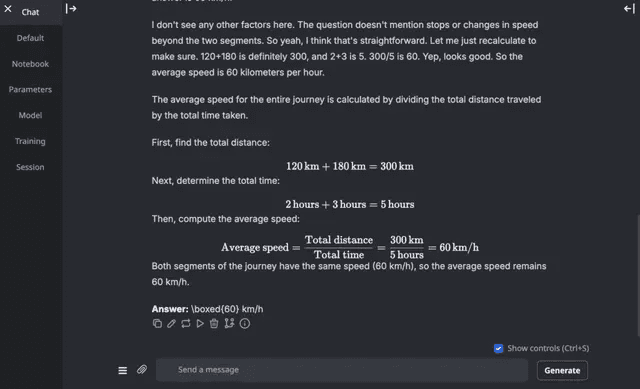The width and height of the screenshot is (640, 389).
Task: Click the chat vertical scrollbar
Action: point(638,276)
